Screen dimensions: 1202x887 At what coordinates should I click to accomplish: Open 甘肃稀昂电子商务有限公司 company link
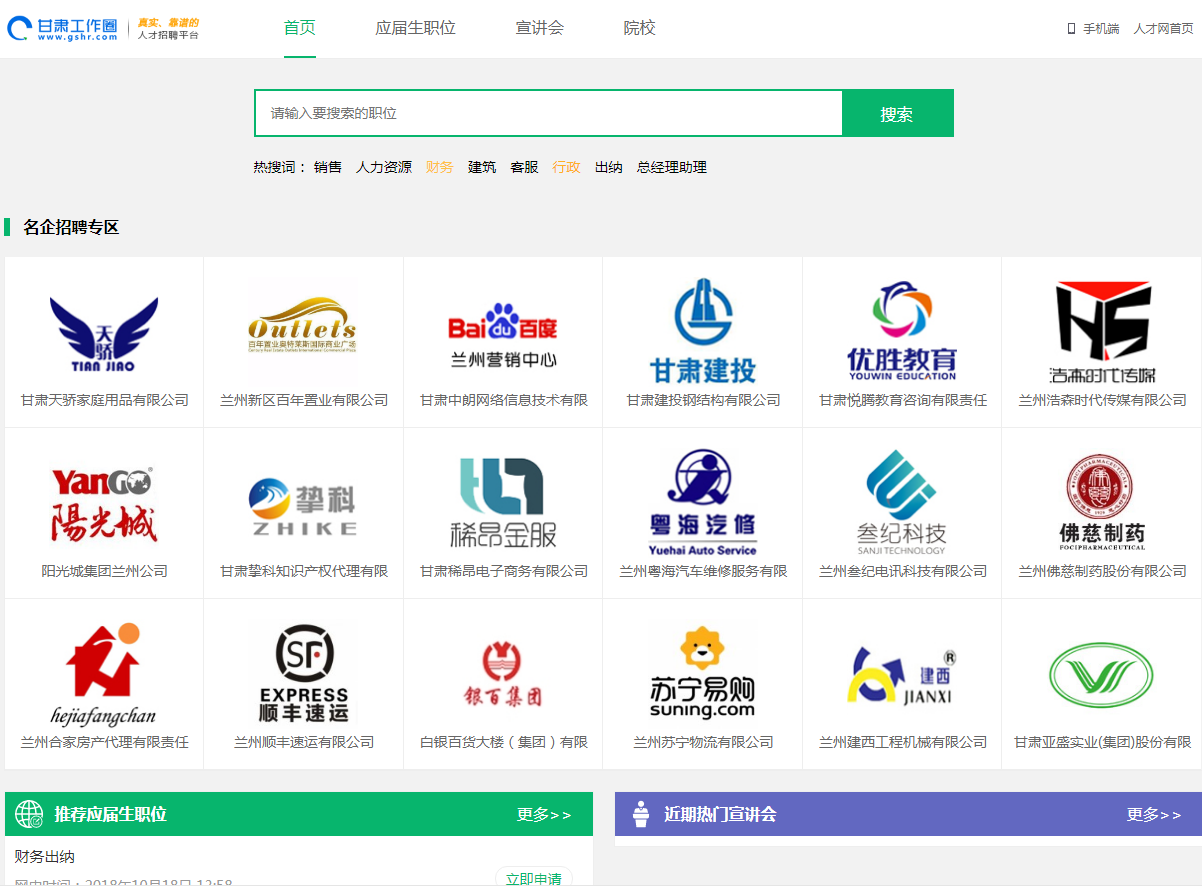click(504, 571)
